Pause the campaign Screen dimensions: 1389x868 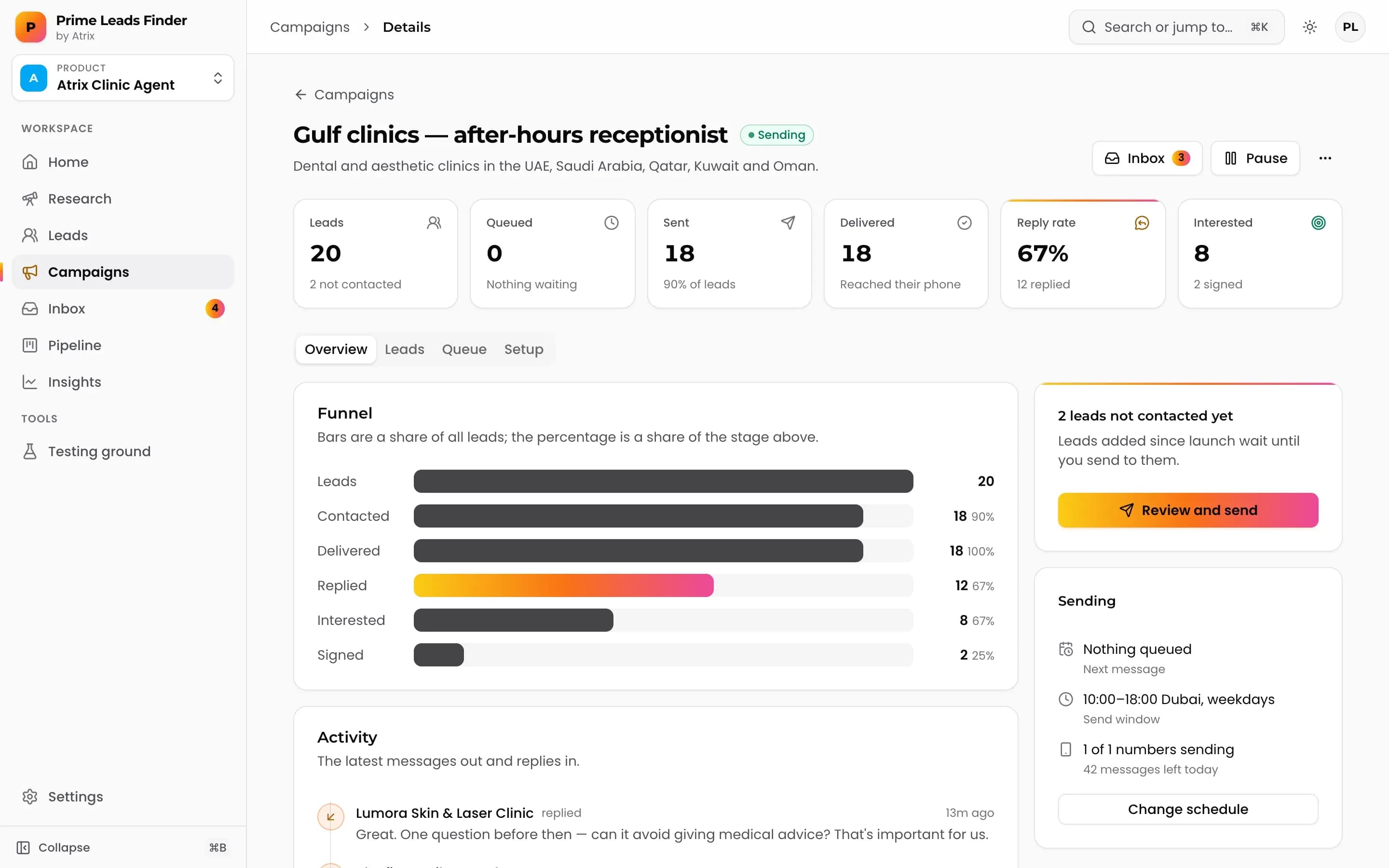1255,159
